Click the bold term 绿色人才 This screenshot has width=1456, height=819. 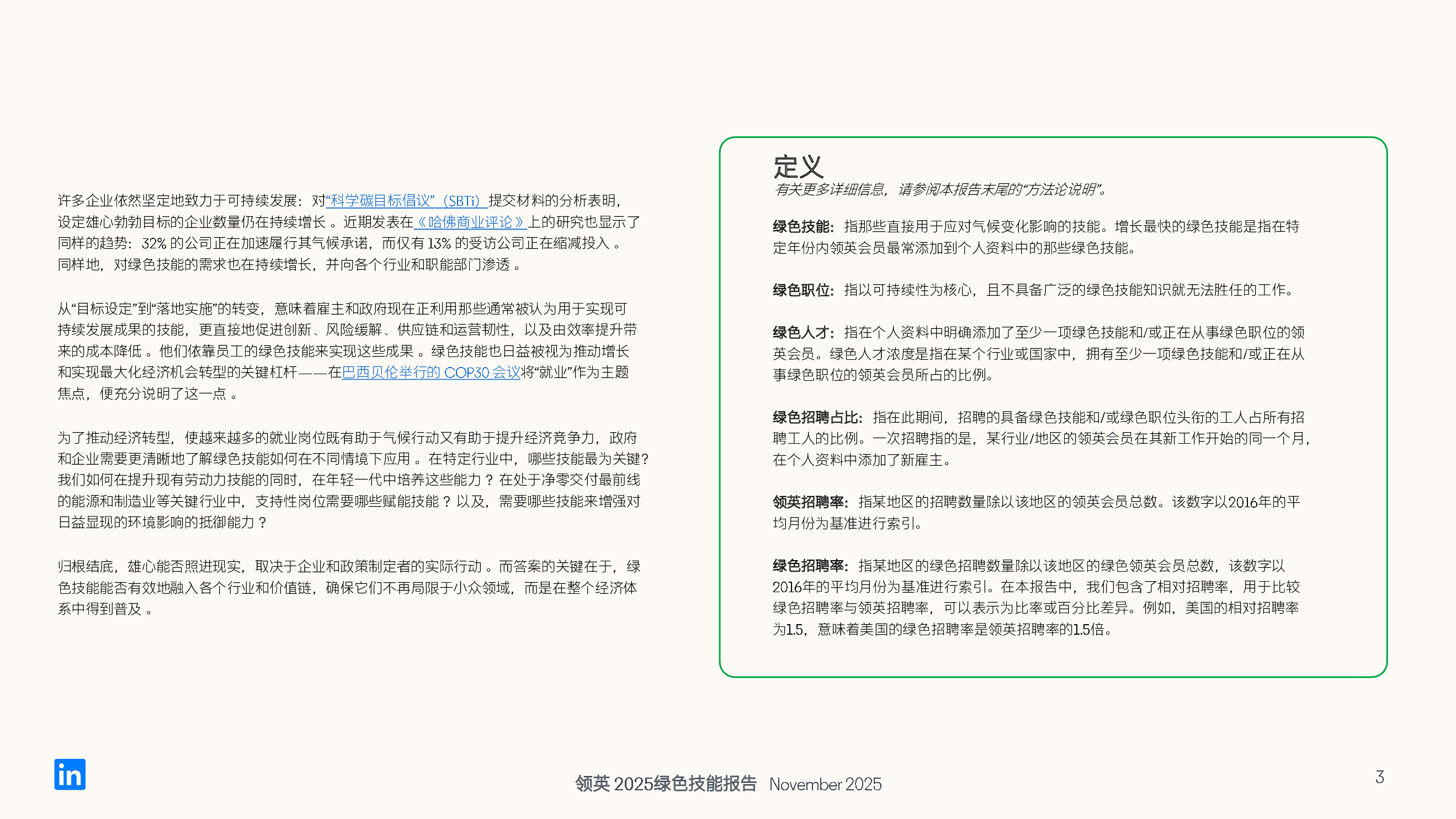tap(802, 333)
